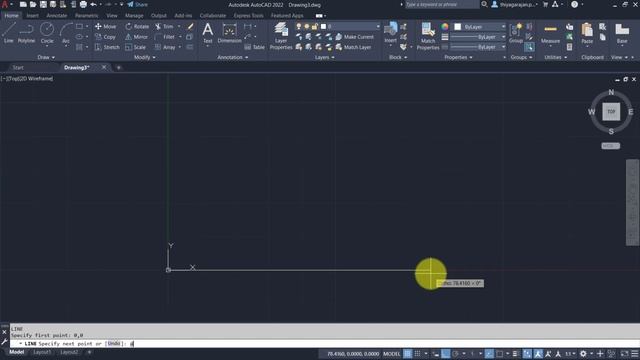Toggle 2D object snap in status bar
Screen dimensions: 640x360
499,354
